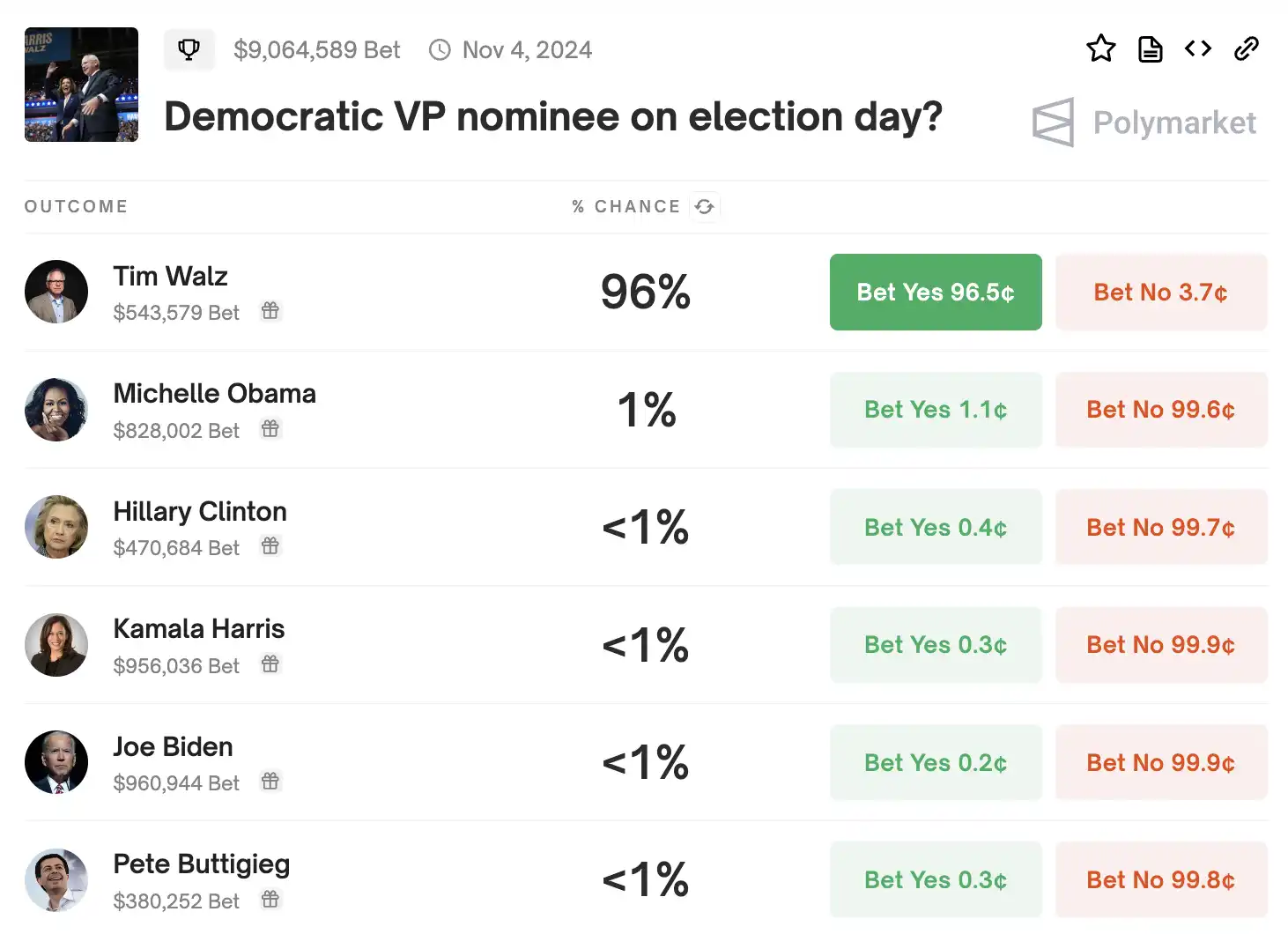Click the trophy category icon
Screen dimensions: 1288x934
(x=189, y=49)
